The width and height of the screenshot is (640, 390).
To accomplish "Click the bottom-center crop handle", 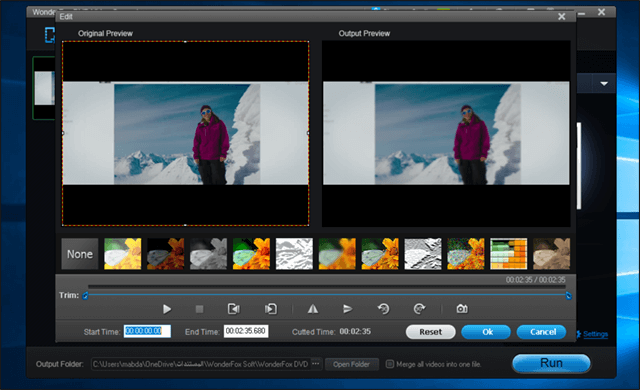I will (x=185, y=225).
